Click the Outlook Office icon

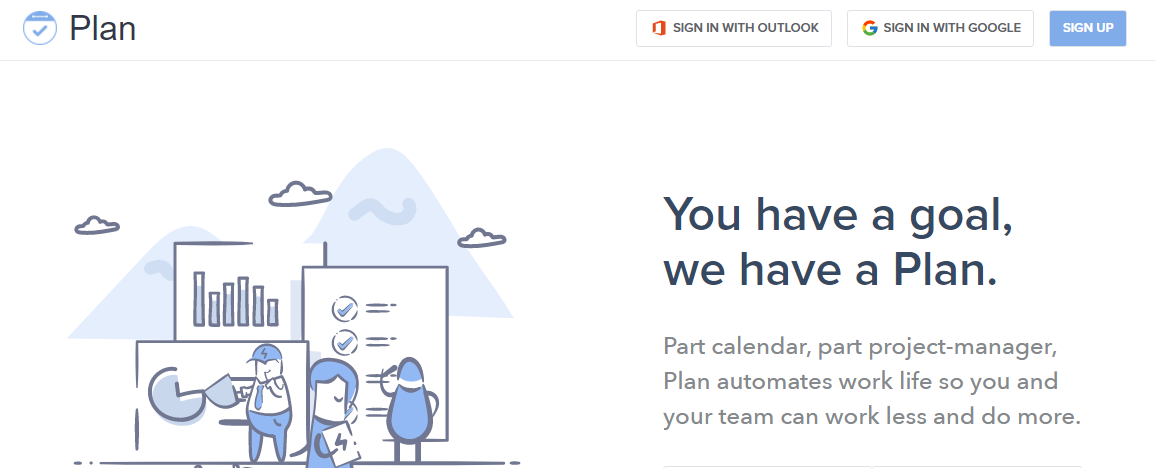(658, 28)
